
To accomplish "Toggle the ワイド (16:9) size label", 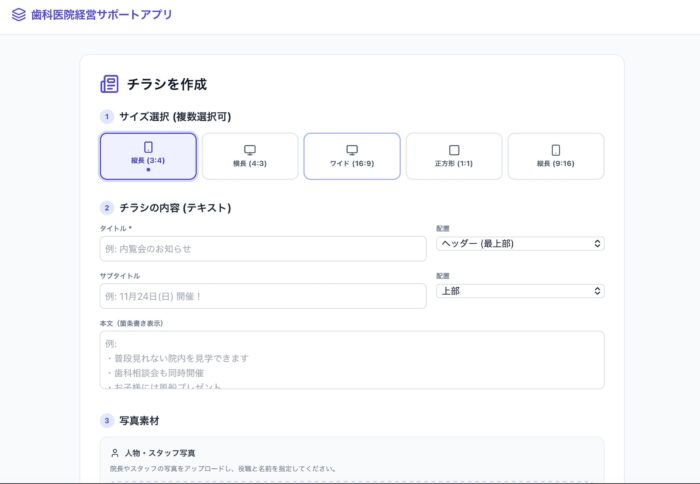I will click(x=352, y=162).
